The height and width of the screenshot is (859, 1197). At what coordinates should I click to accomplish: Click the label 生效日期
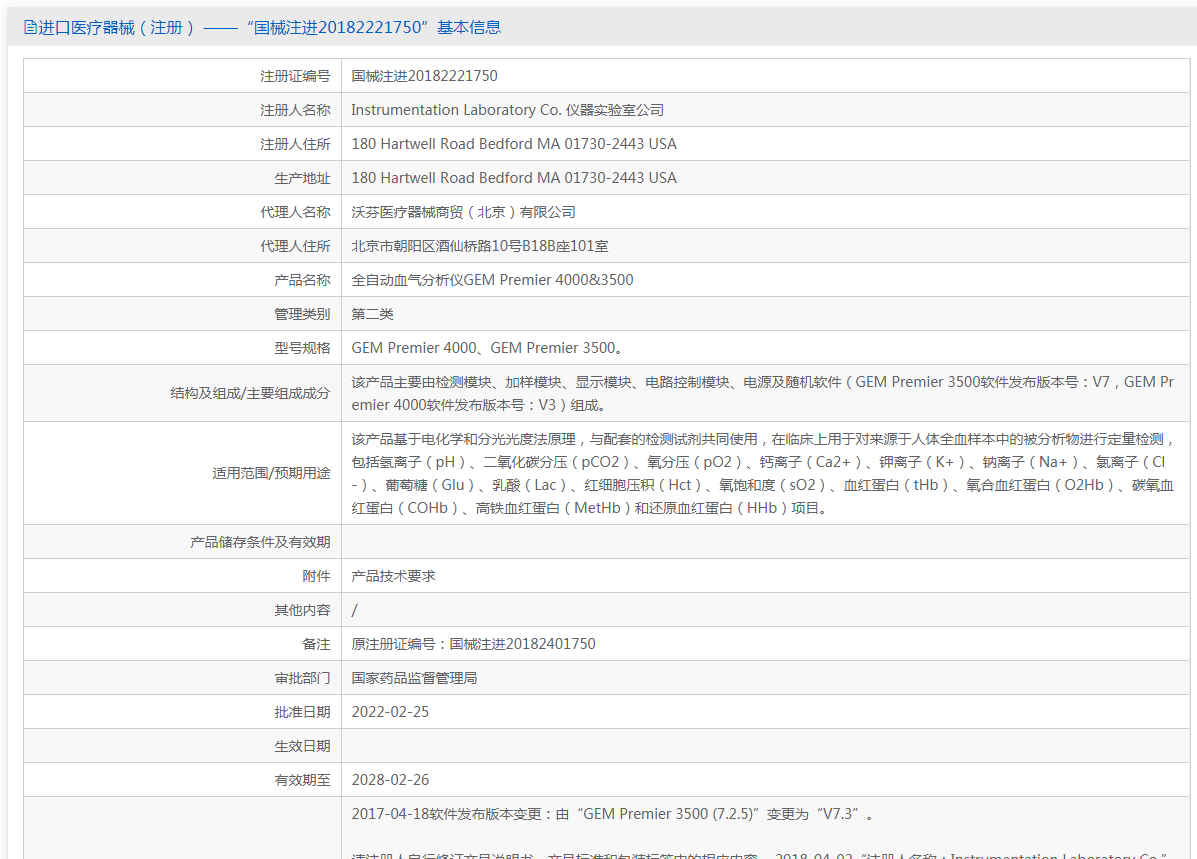coord(302,746)
